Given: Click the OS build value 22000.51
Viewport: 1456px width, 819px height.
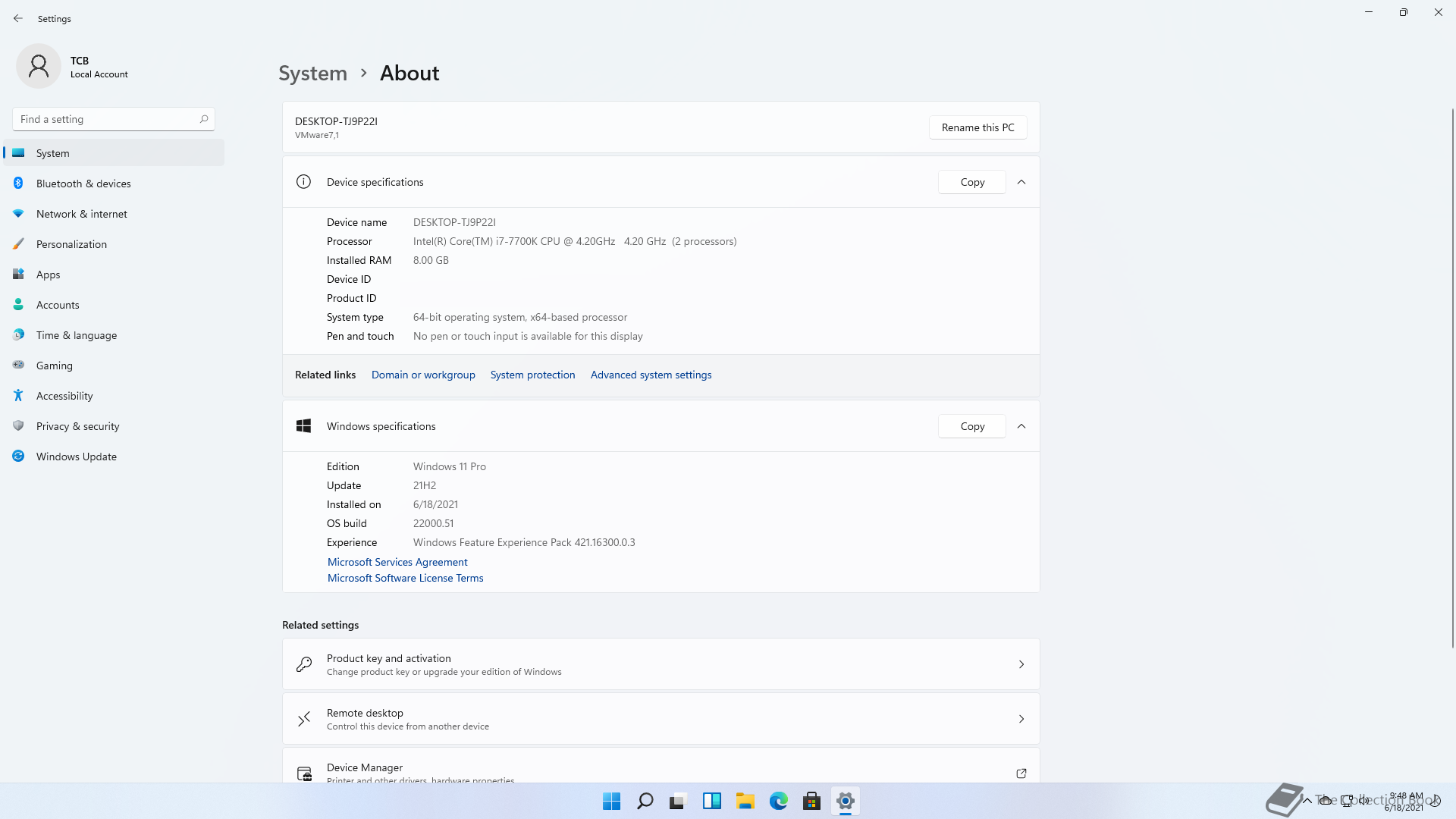Looking at the screenshot, I should tap(433, 523).
